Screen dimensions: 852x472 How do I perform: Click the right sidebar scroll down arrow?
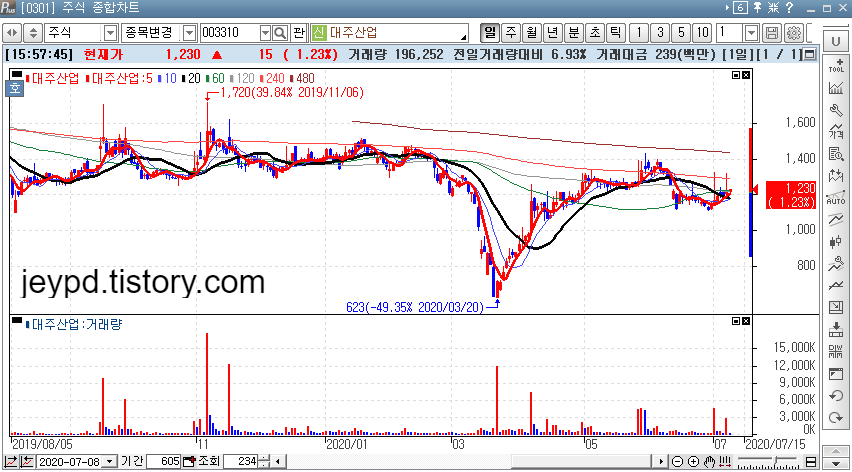click(x=836, y=464)
